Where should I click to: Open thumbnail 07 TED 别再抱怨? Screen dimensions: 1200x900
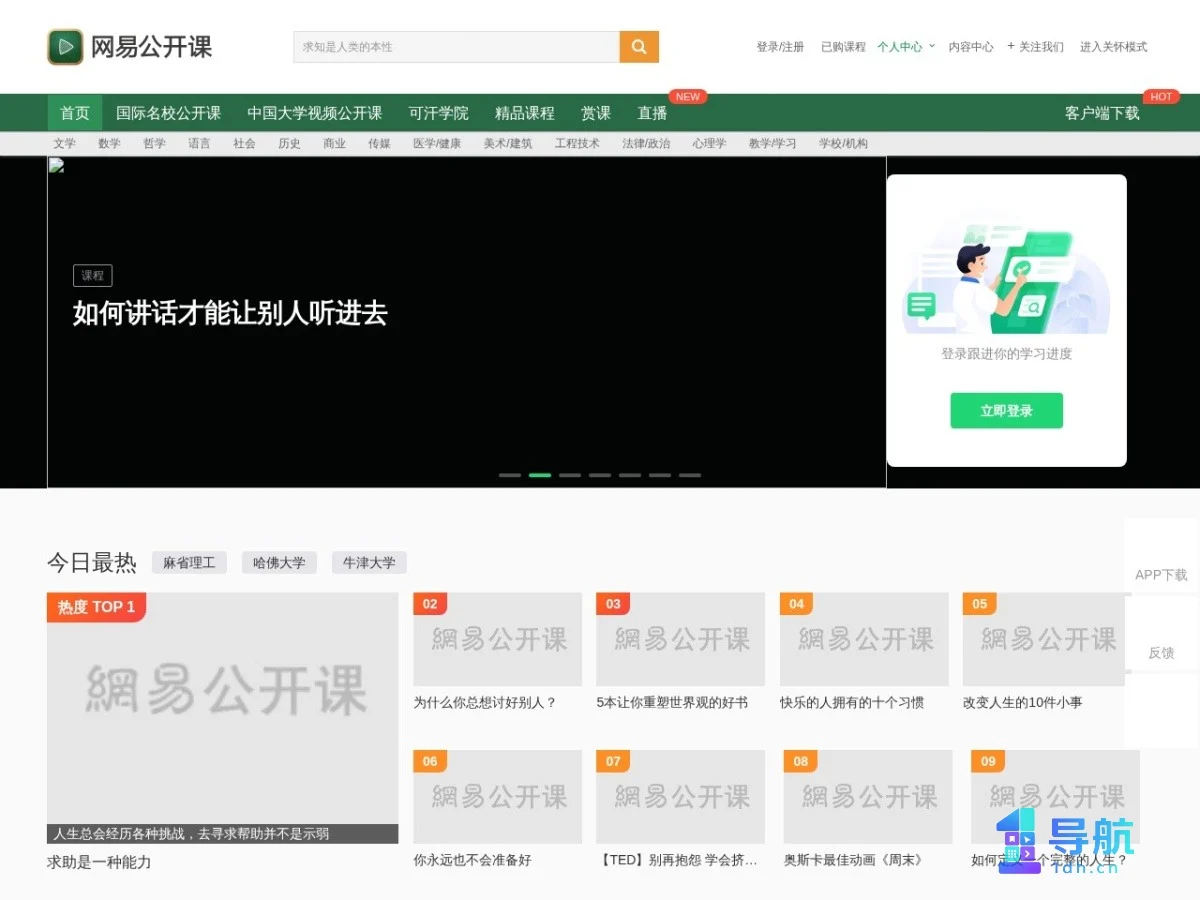[x=680, y=797]
